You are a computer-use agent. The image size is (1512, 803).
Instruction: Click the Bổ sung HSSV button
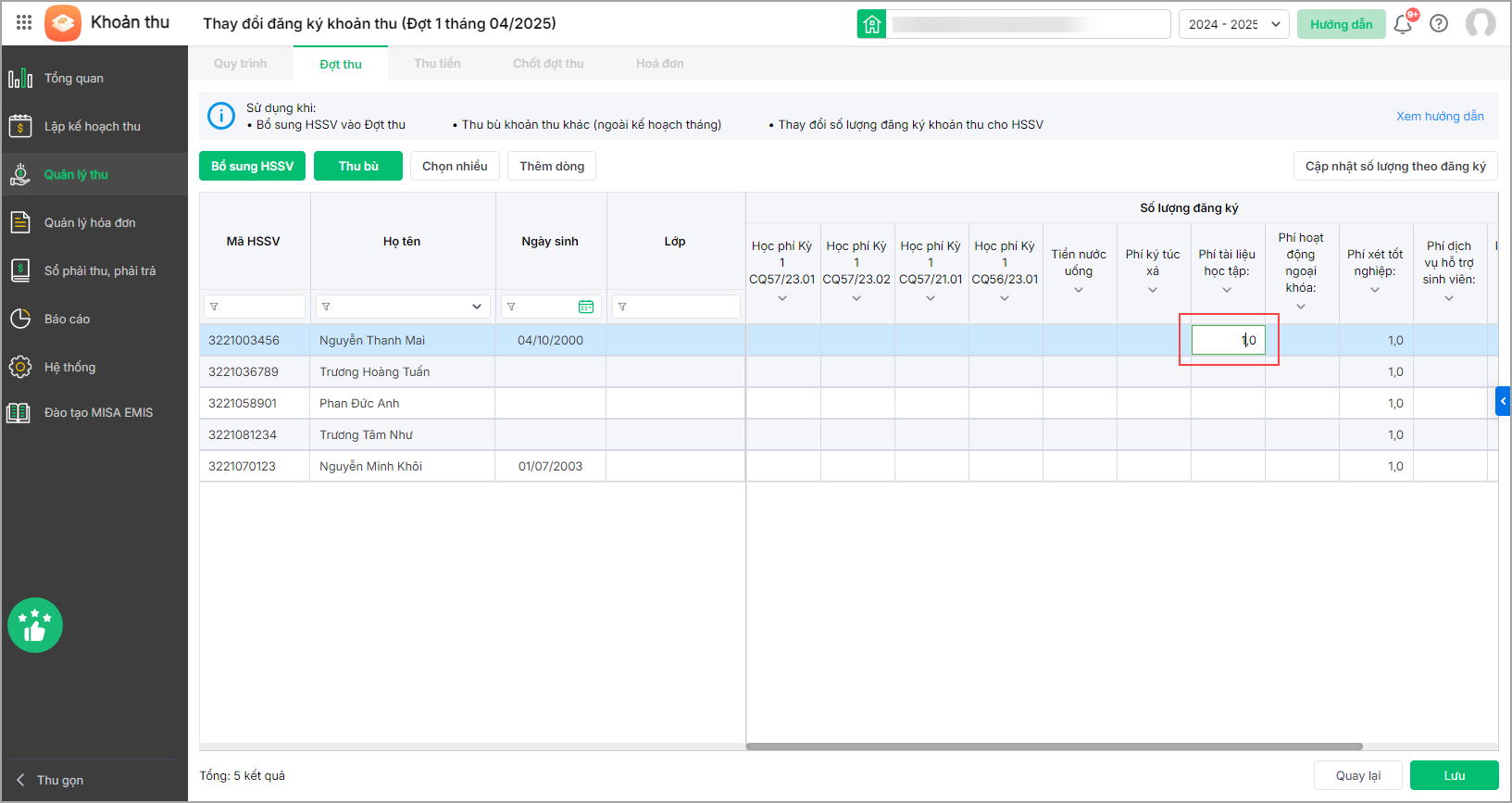pyautogui.click(x=252, y=166)
